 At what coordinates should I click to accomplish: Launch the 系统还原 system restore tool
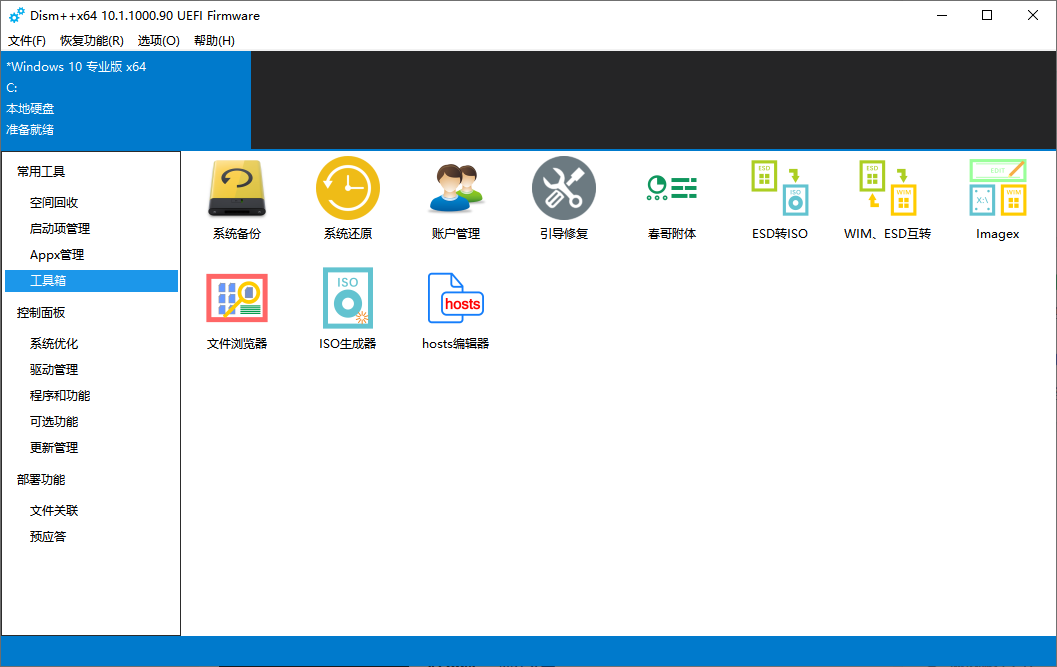[348, 200]
